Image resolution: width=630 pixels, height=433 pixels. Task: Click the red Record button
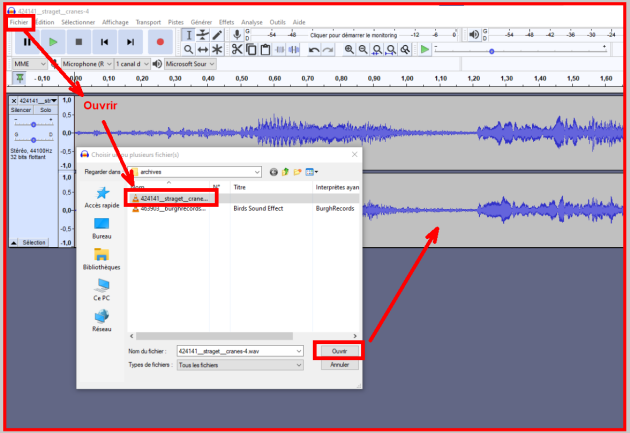point(160,42)
